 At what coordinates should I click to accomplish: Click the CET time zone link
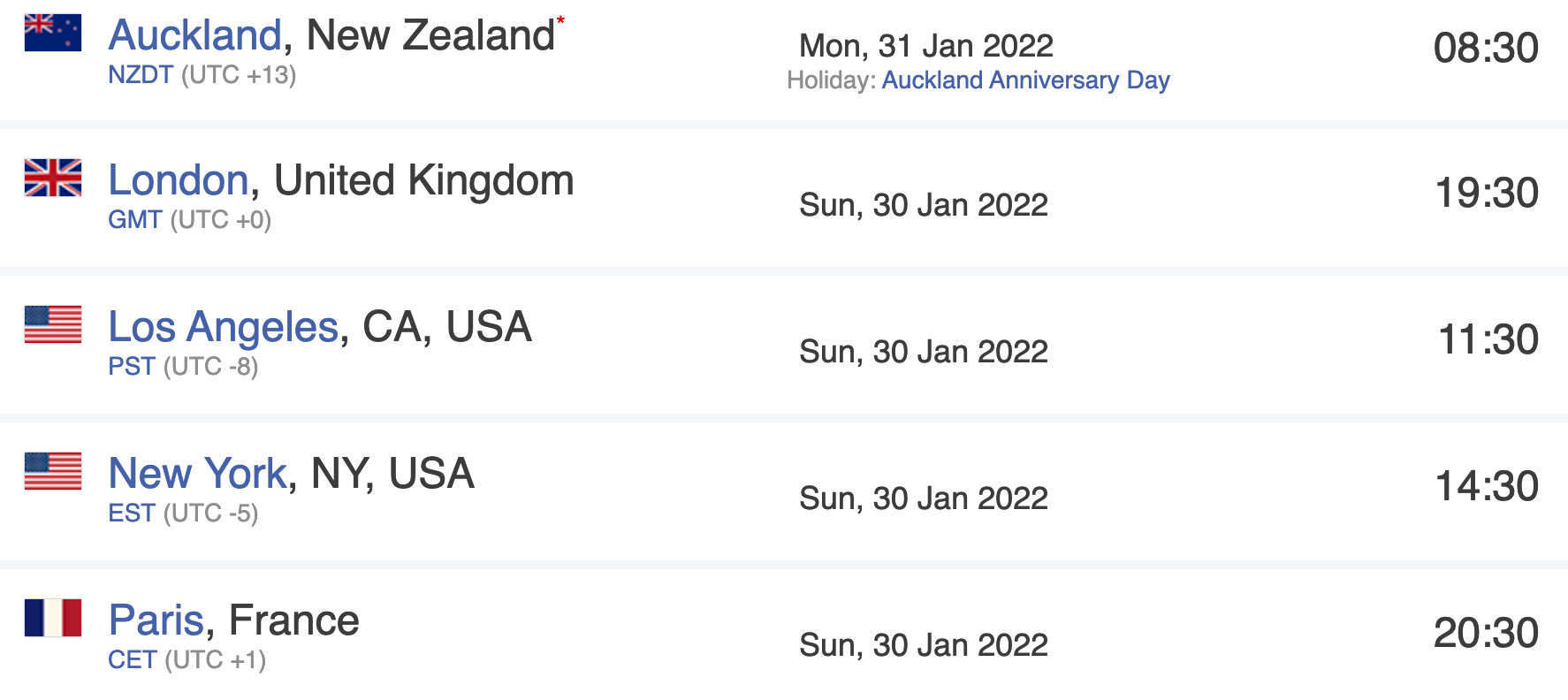pos(132,660)
